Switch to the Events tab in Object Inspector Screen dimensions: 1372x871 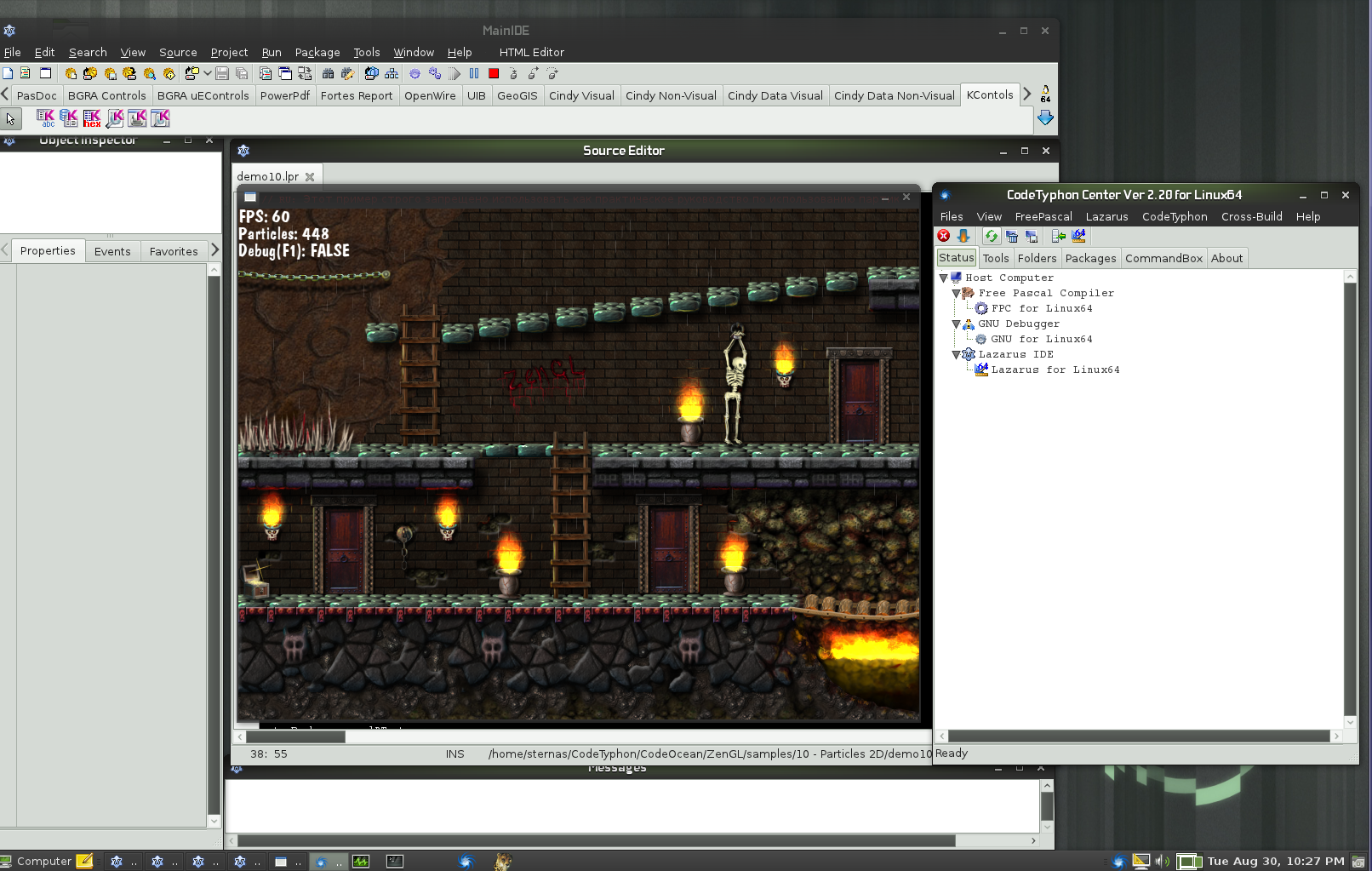[112, 251]
